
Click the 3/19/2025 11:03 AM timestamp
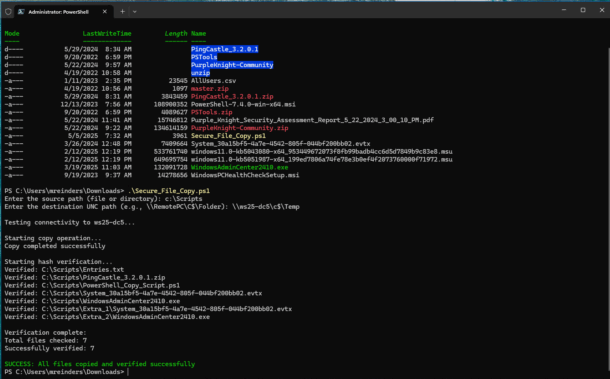98,167
